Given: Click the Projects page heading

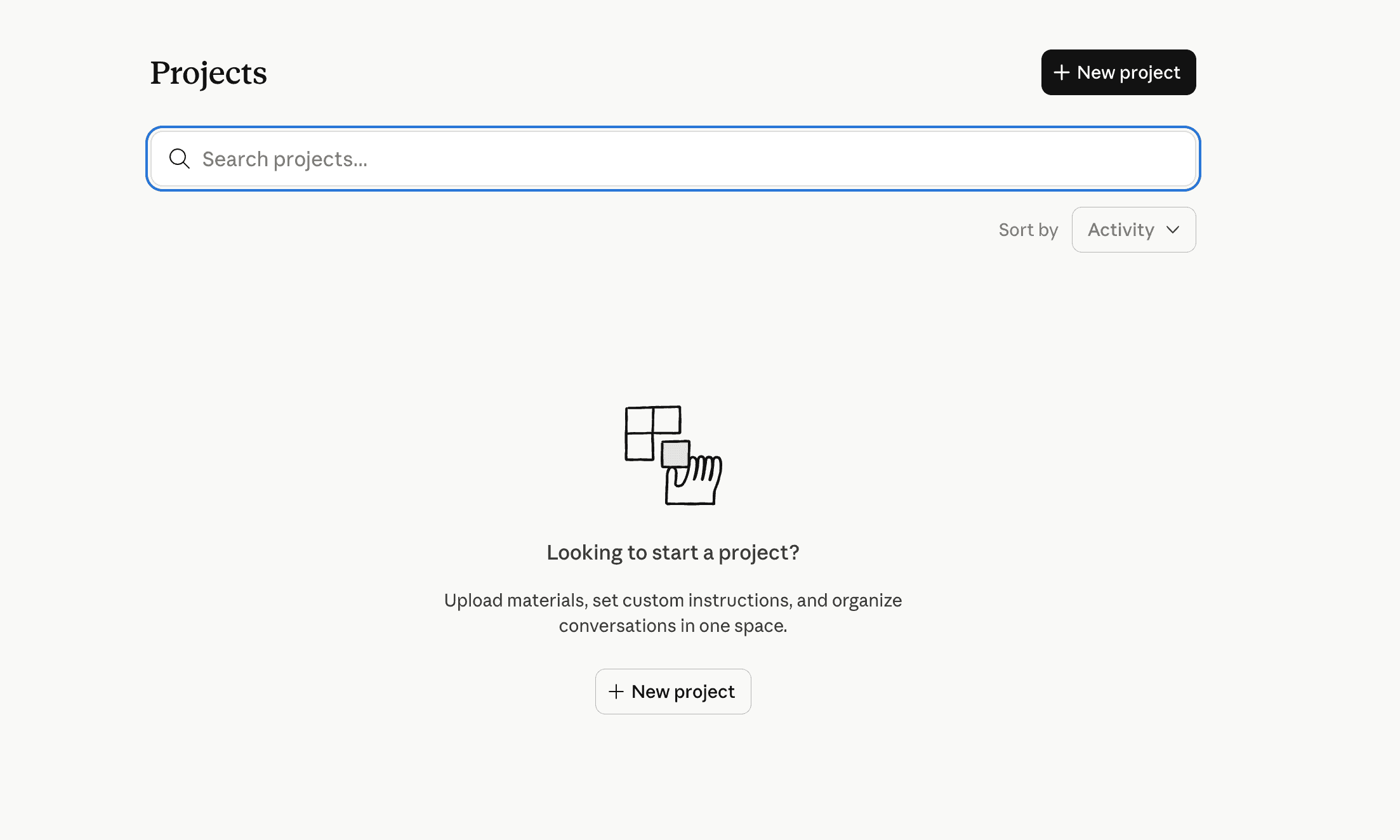Looking at the screenshot, I should [208, 73].
